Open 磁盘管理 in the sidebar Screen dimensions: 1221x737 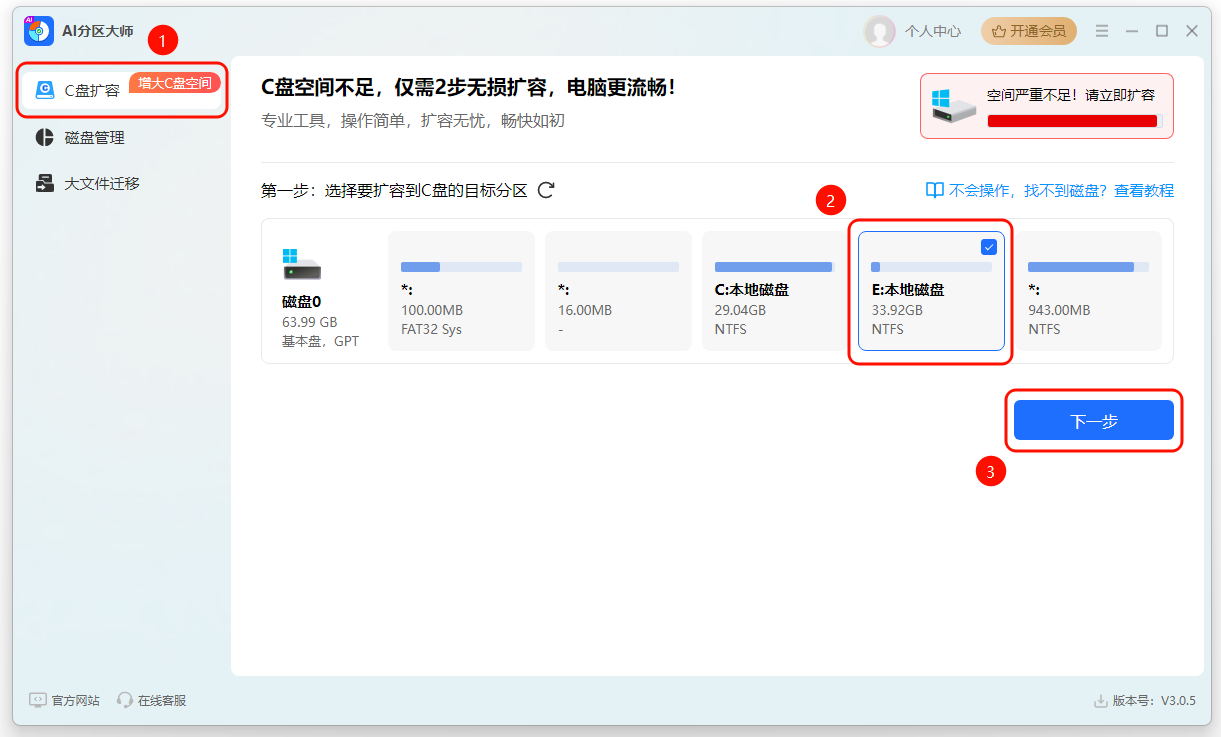coord(95,137)
